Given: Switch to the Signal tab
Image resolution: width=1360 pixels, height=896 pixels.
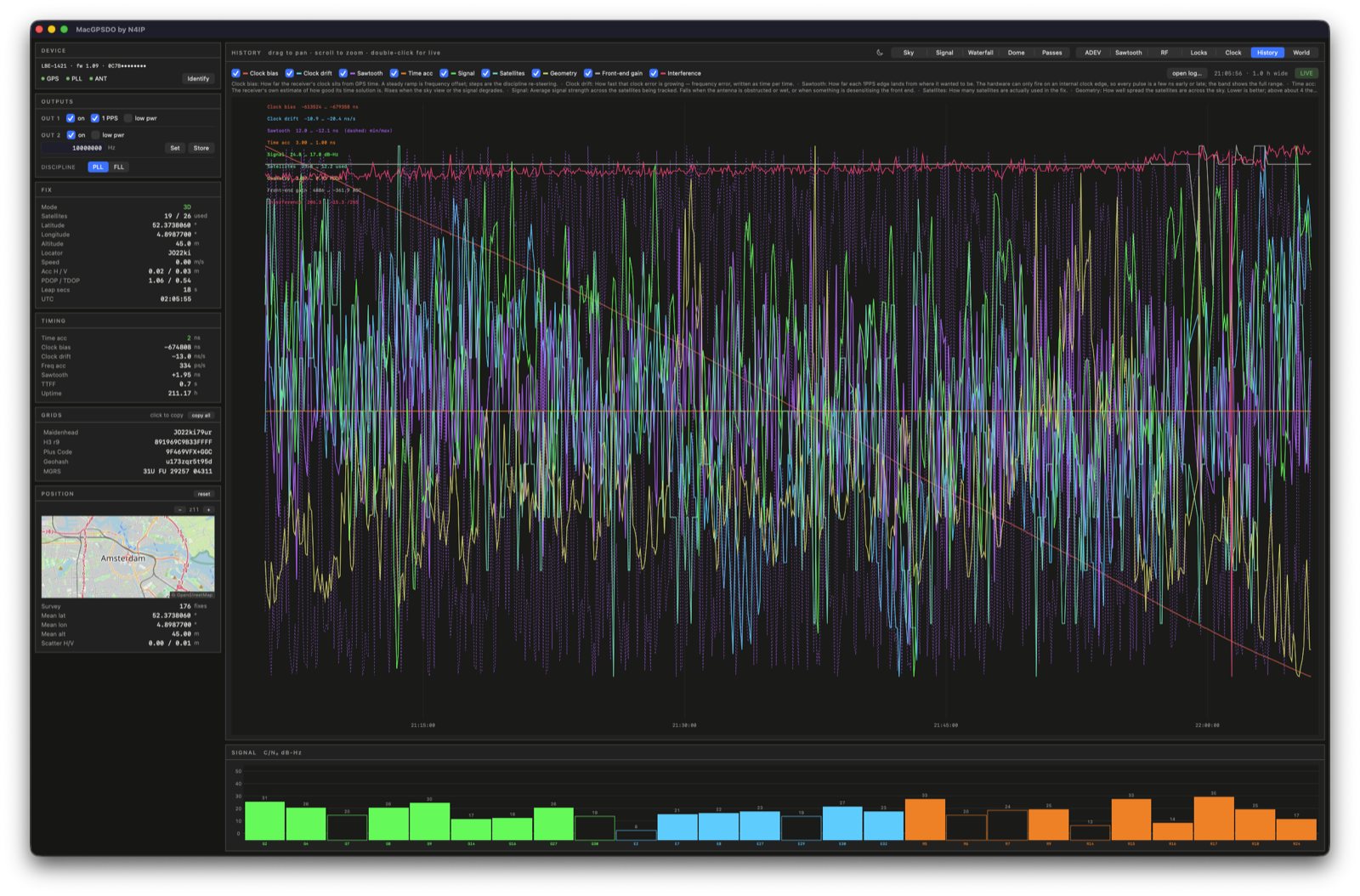Looking at the screenshot, I should 944,53.
